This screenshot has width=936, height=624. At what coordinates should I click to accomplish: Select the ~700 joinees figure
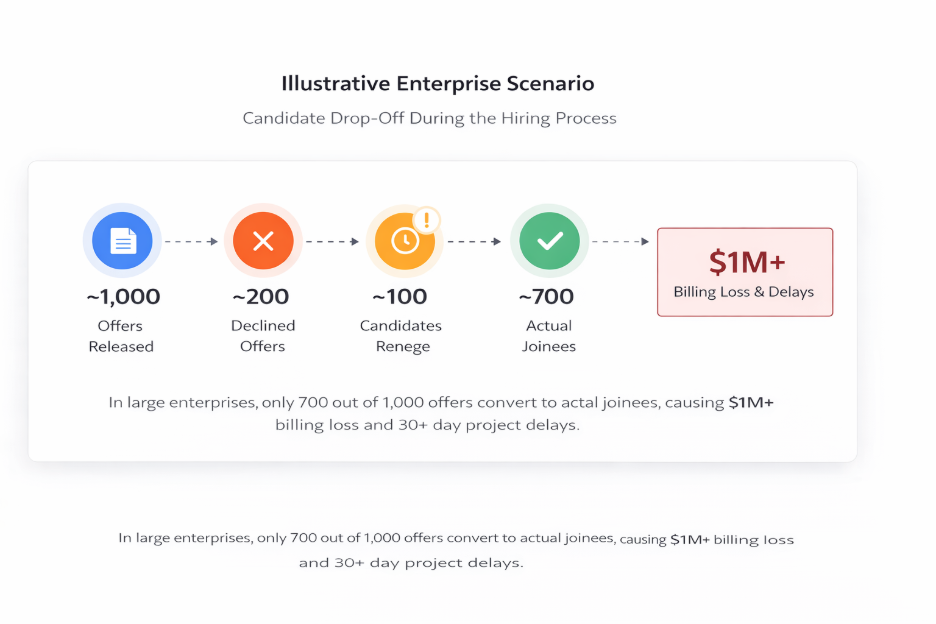(546, 297)
